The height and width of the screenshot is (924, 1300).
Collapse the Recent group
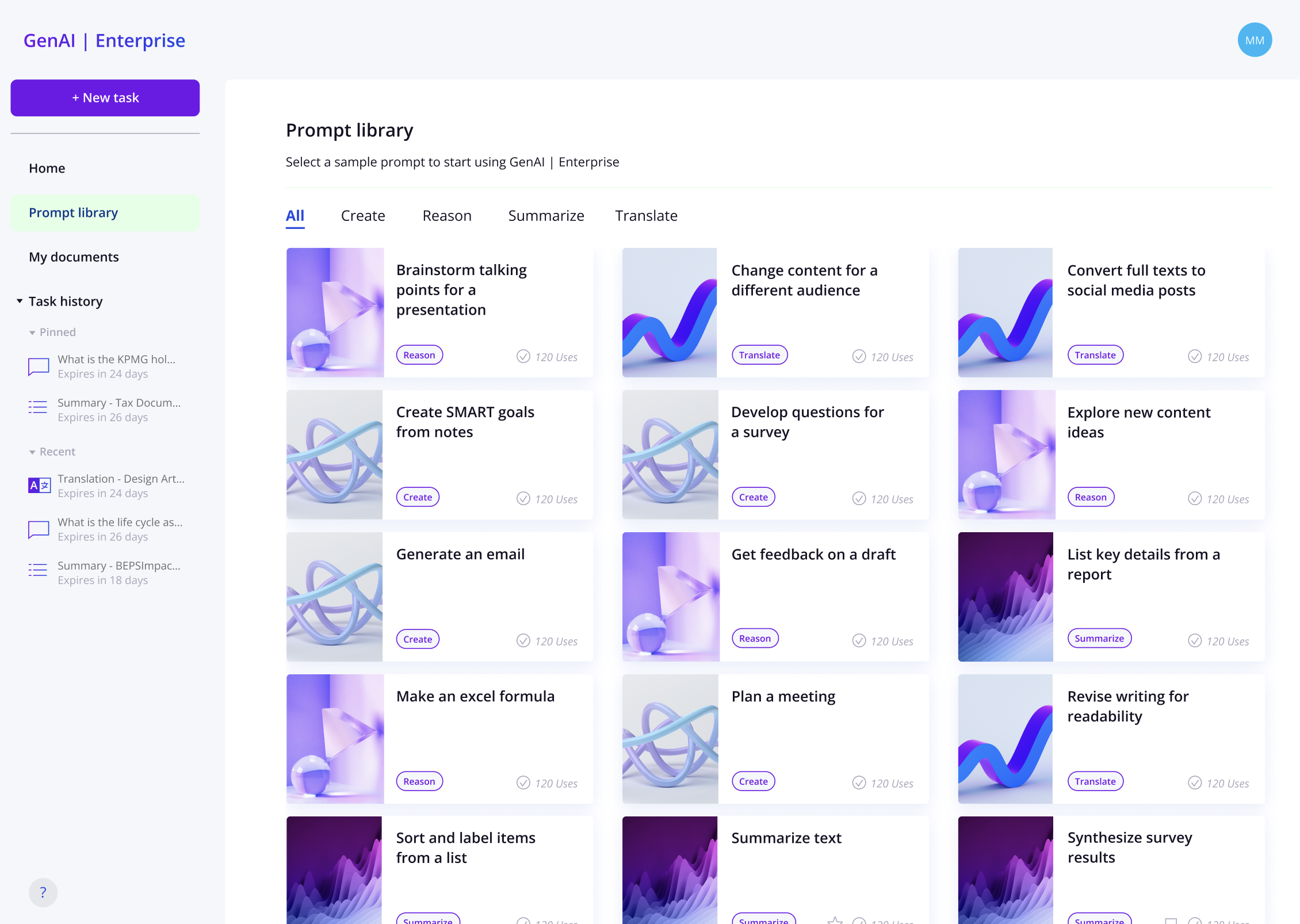coord(32,452)
